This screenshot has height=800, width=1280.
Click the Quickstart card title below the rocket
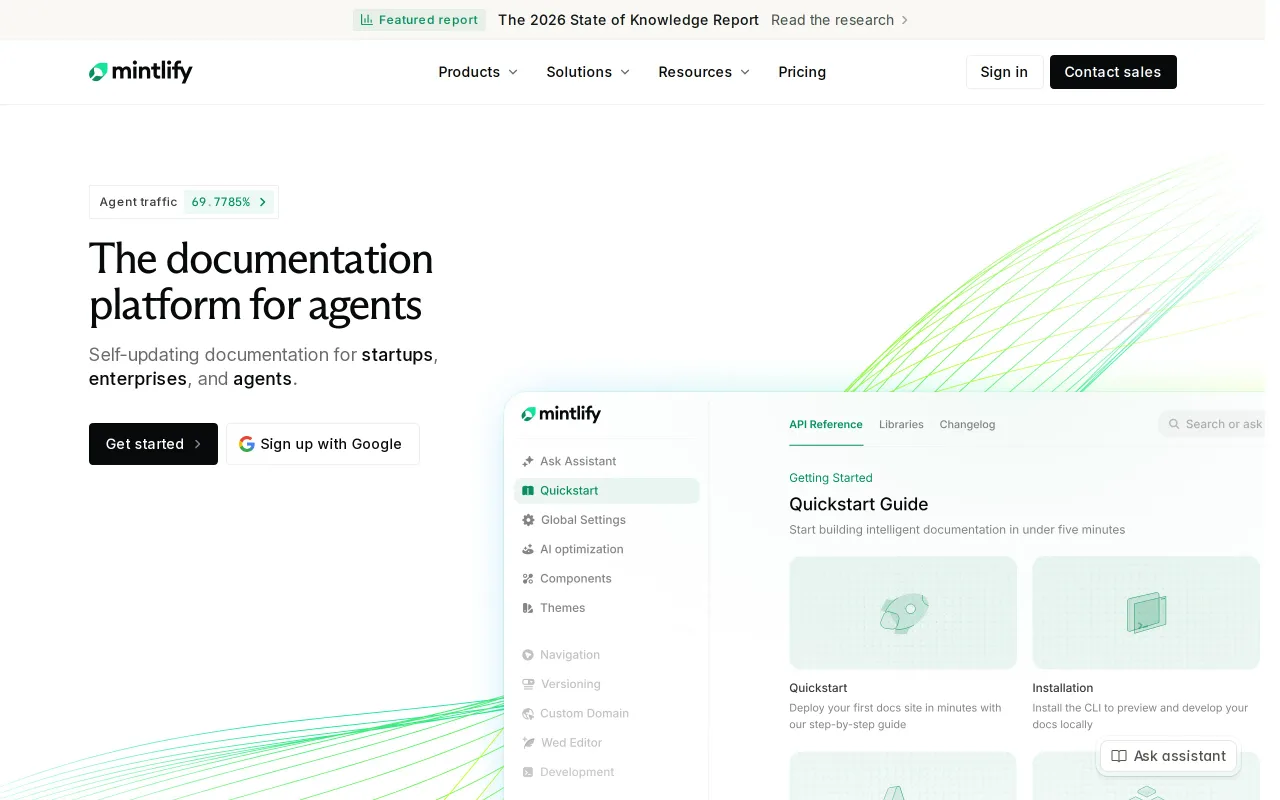[x=818, y=688]
